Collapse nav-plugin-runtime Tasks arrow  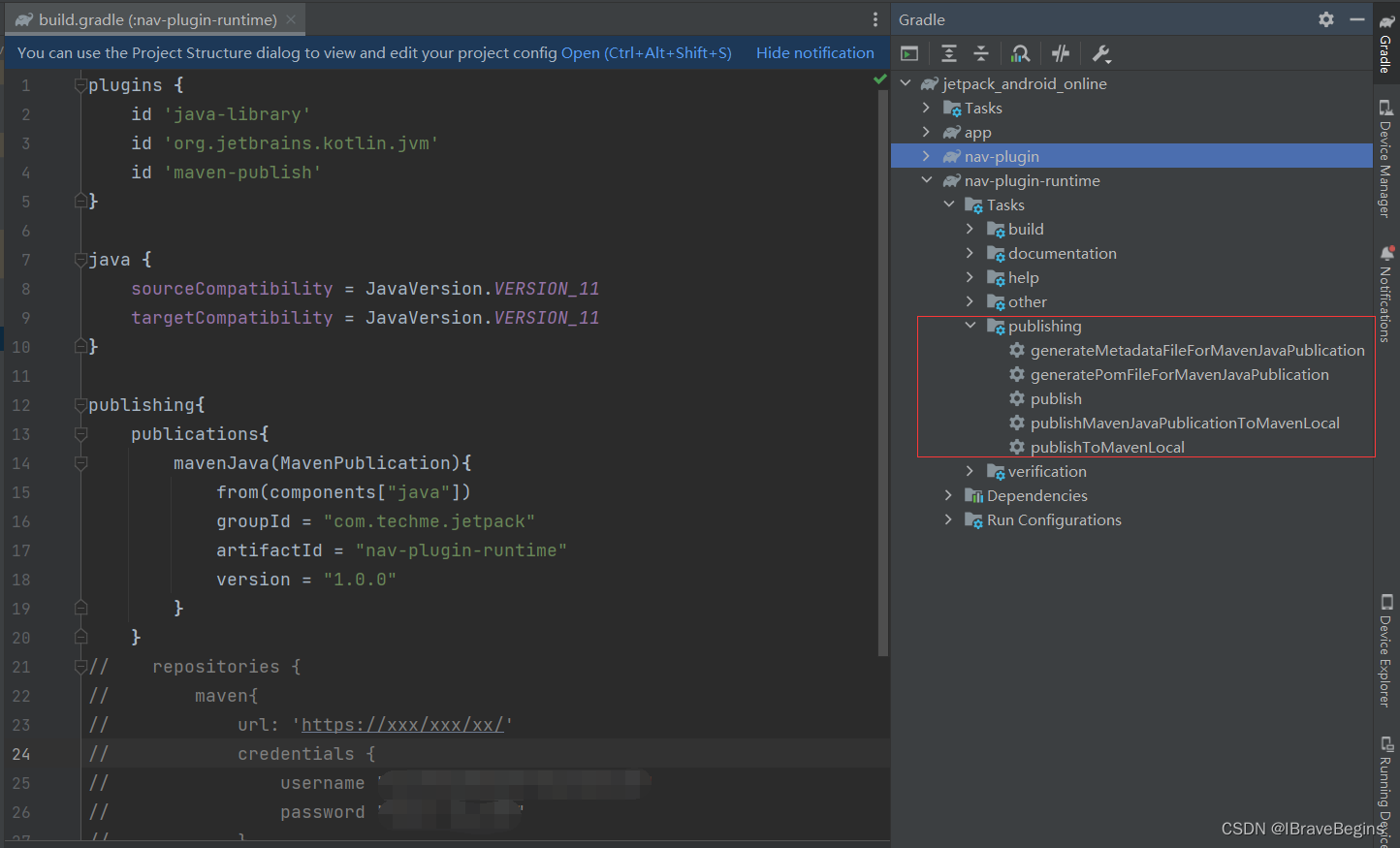coord(949,204)
